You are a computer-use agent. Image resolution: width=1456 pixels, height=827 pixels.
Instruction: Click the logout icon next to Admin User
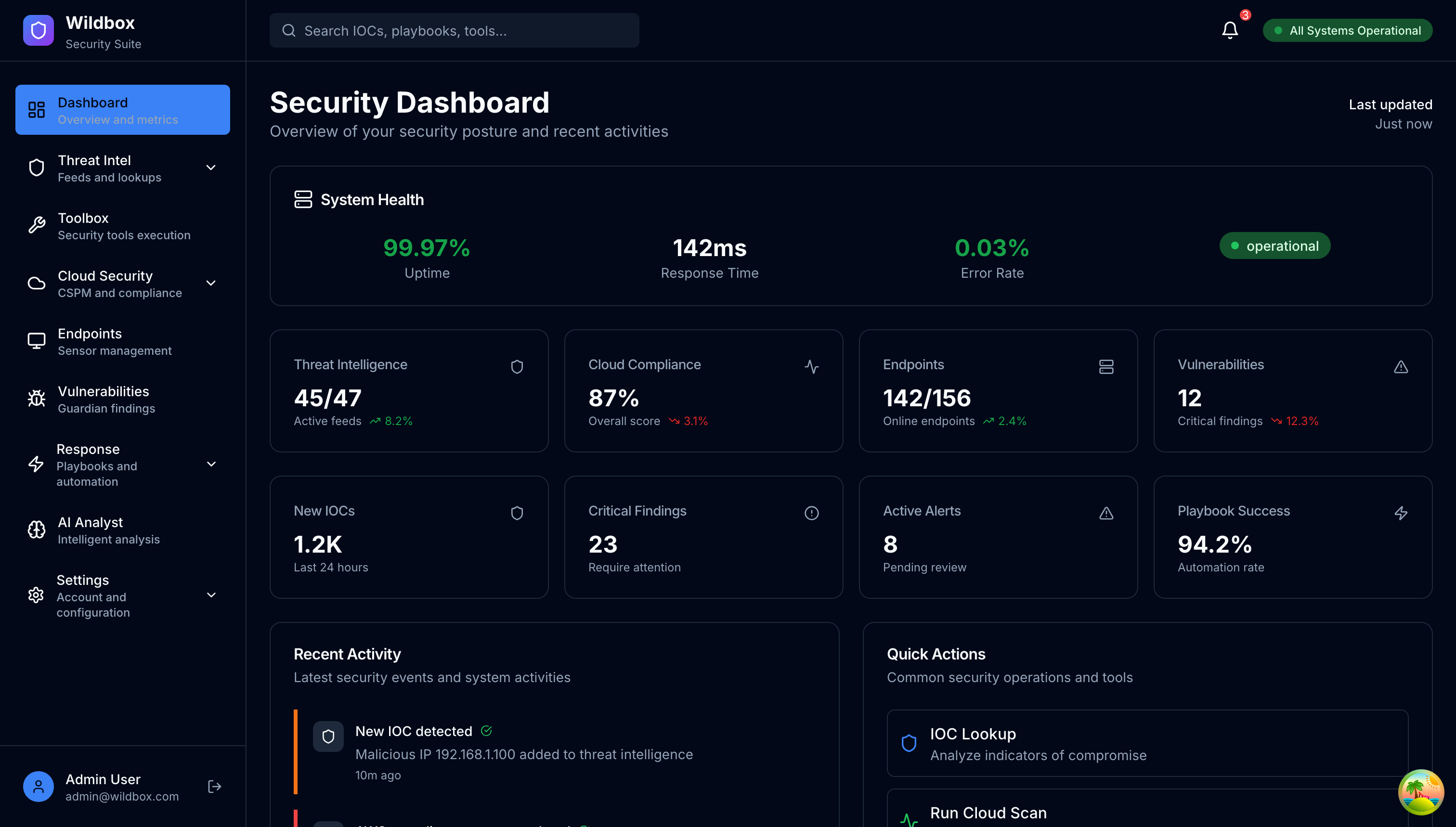[214, 786]
